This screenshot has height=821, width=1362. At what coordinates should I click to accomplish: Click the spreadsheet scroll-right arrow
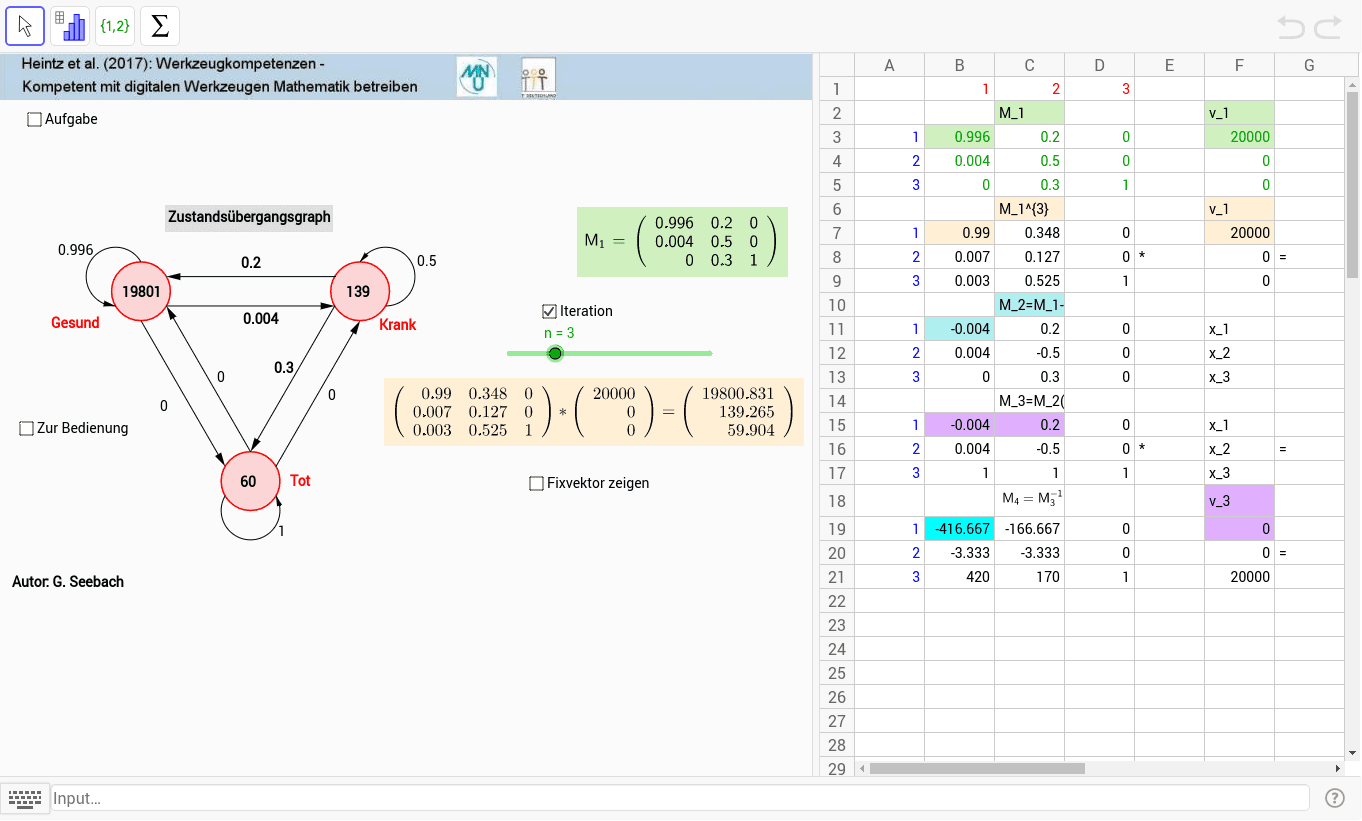(1338, 769)
